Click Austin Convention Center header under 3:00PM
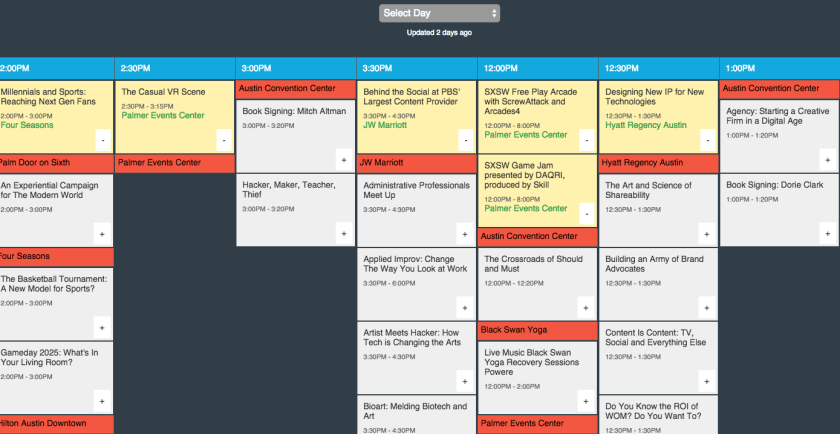Image resolution: width=840 pixels, height=434 pixels. coord(296,89)
